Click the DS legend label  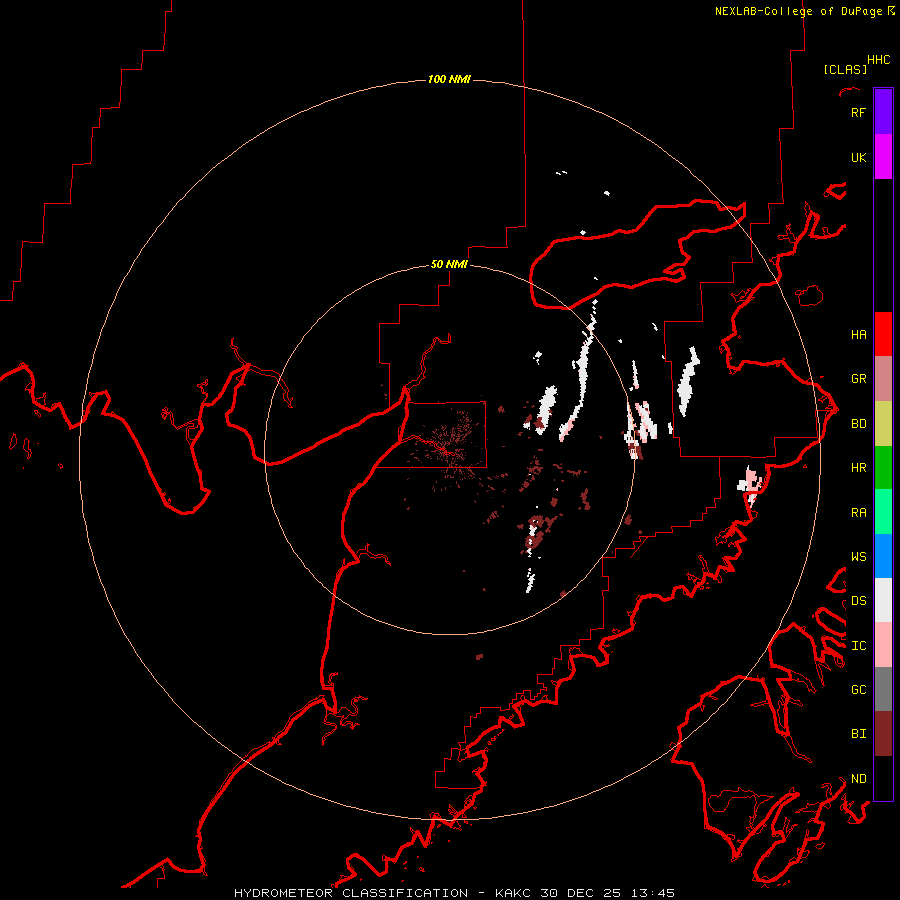[858, 601]
